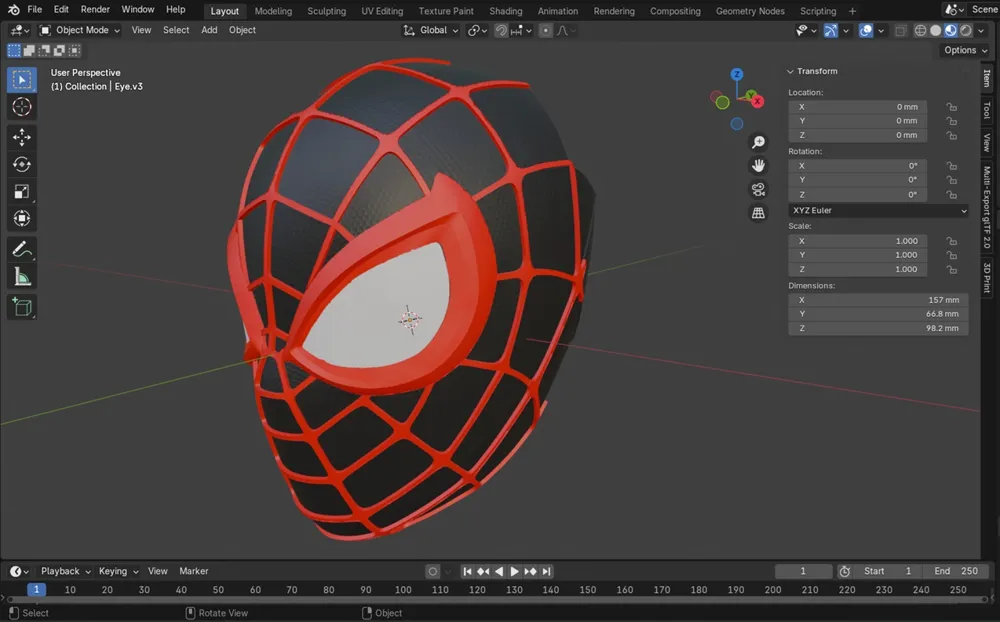Toggle lock for Rotation Z
The height and width of the screenshot is (622, 1000).
tap(952, 195)
